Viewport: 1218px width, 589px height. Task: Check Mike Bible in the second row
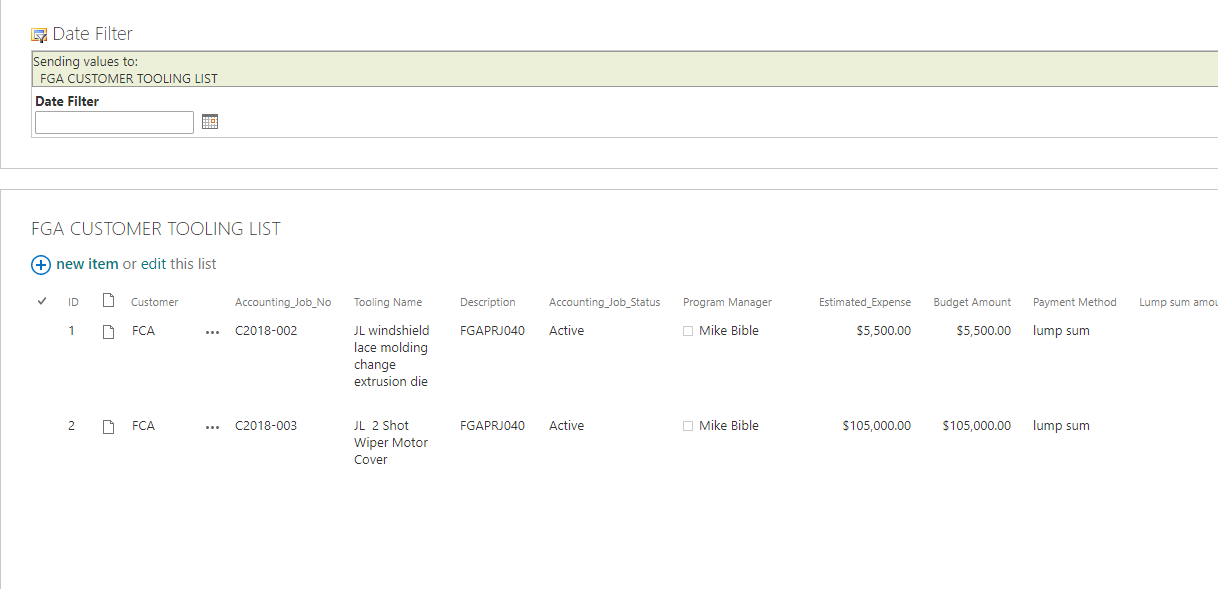[x=687, y=425]
